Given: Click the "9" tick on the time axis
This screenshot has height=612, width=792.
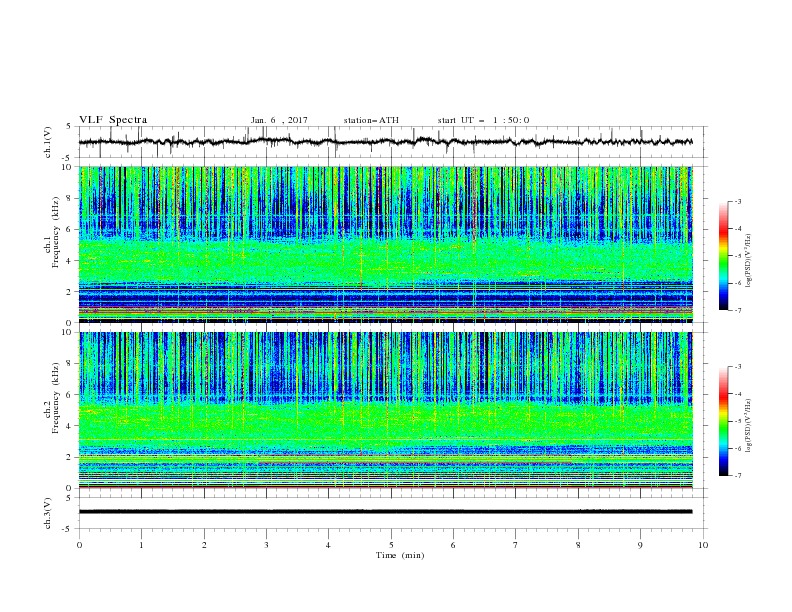Looking at the screenshot, I should tap(640, 545).
